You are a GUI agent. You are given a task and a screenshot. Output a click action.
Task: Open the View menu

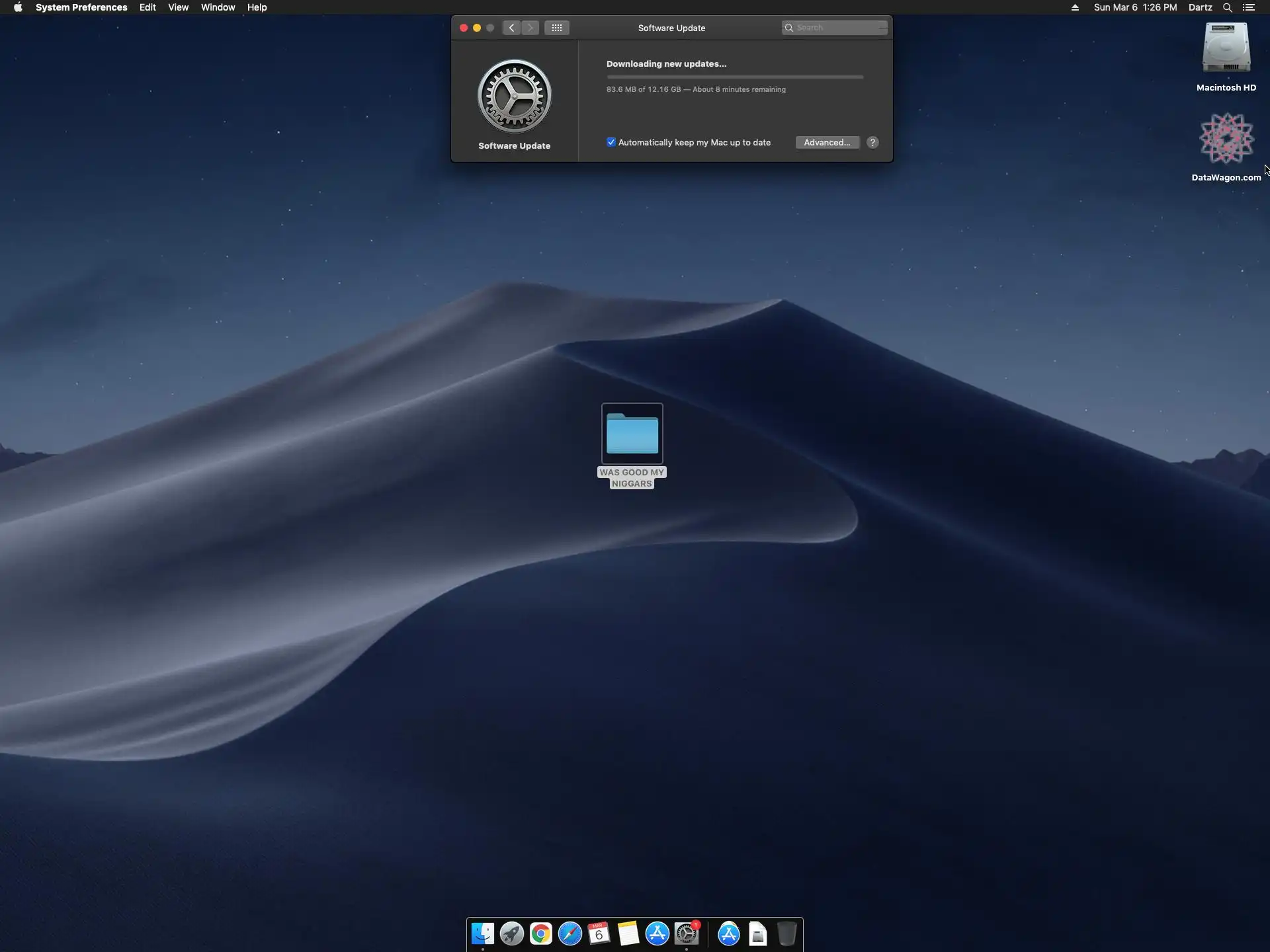click(178, 7)
